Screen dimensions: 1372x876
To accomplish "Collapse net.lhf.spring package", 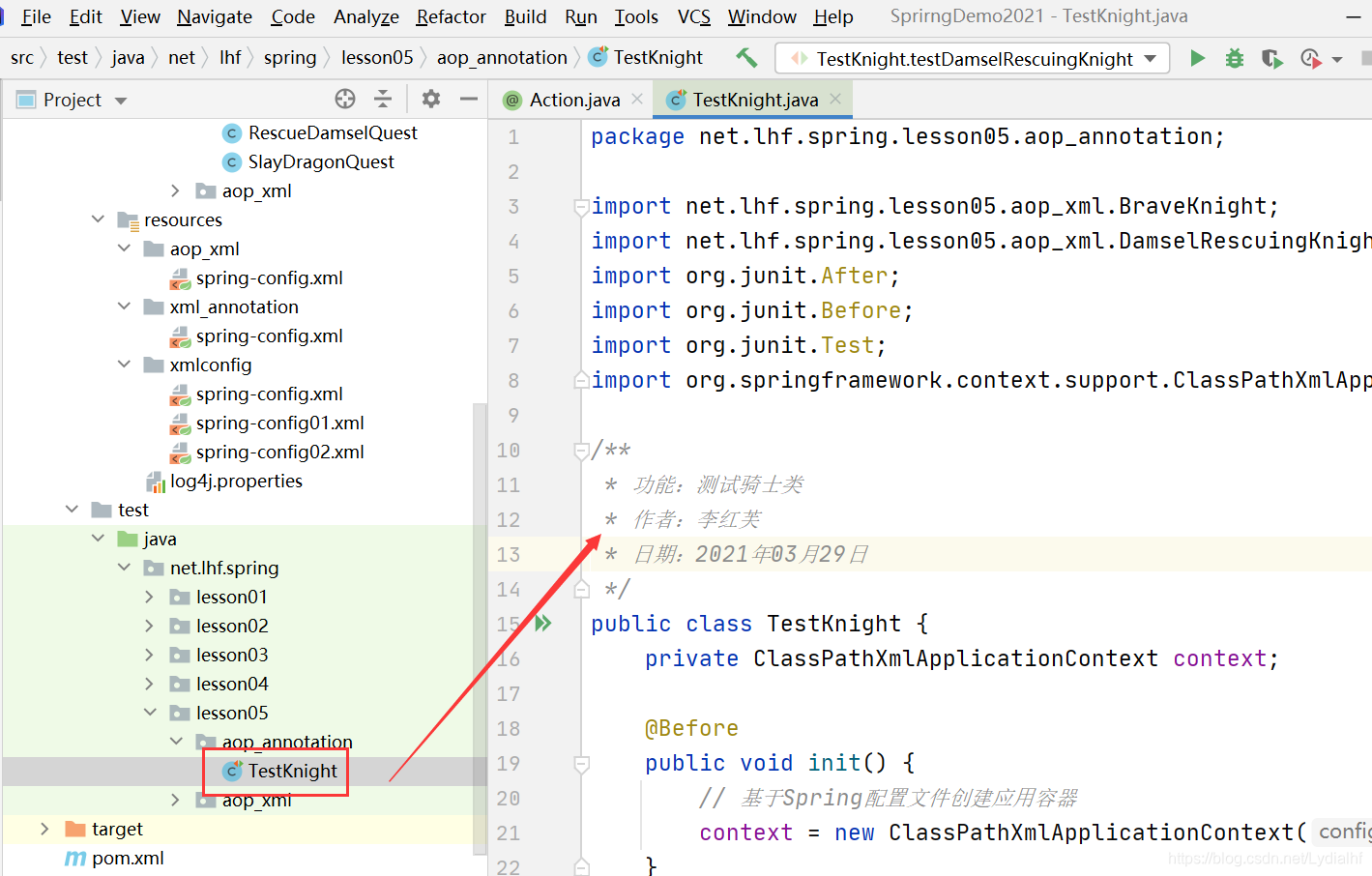I will coord(124,567).
